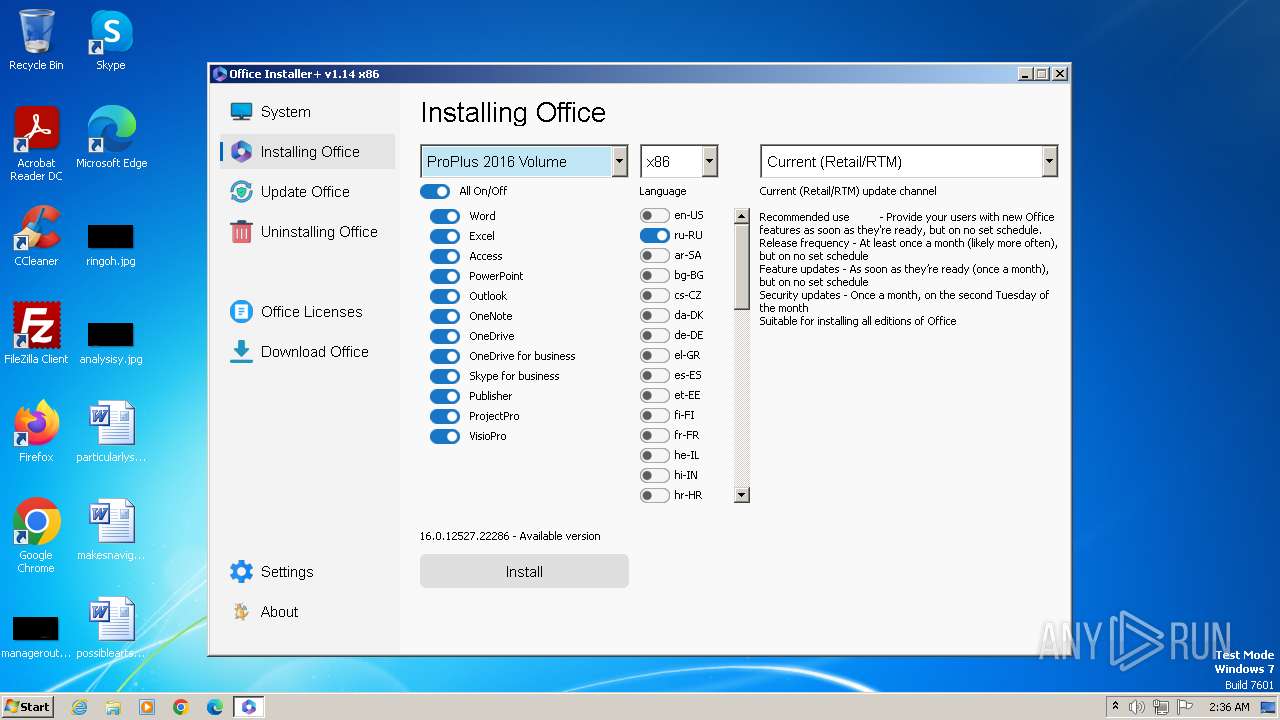1280x720 pixels.
Task: Open the particularlys Word document
Action: (x=111, y=432)
